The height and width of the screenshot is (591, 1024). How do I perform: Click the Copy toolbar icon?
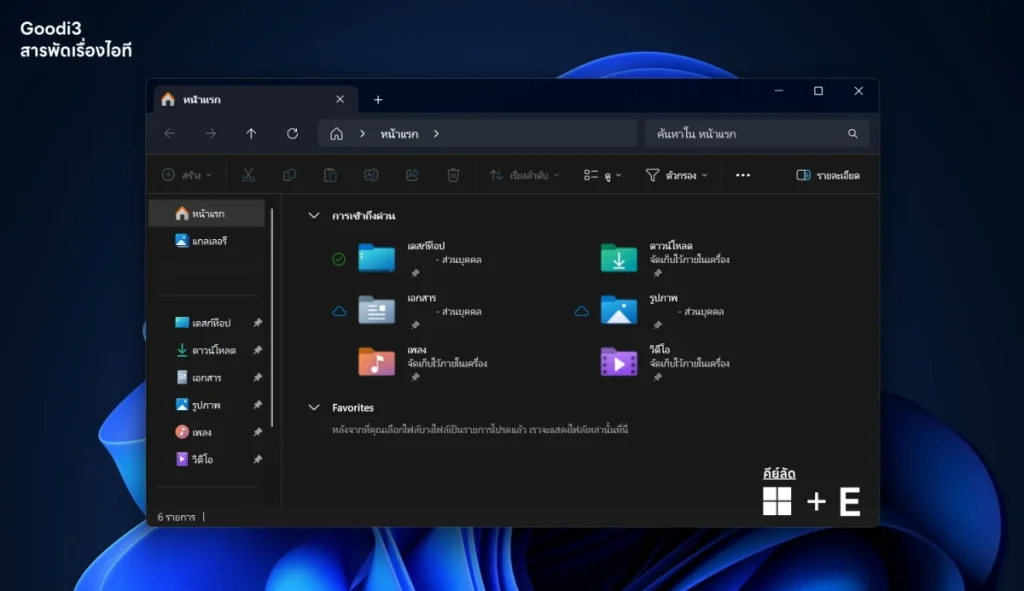pyautogui.click(x=289, y=175)
